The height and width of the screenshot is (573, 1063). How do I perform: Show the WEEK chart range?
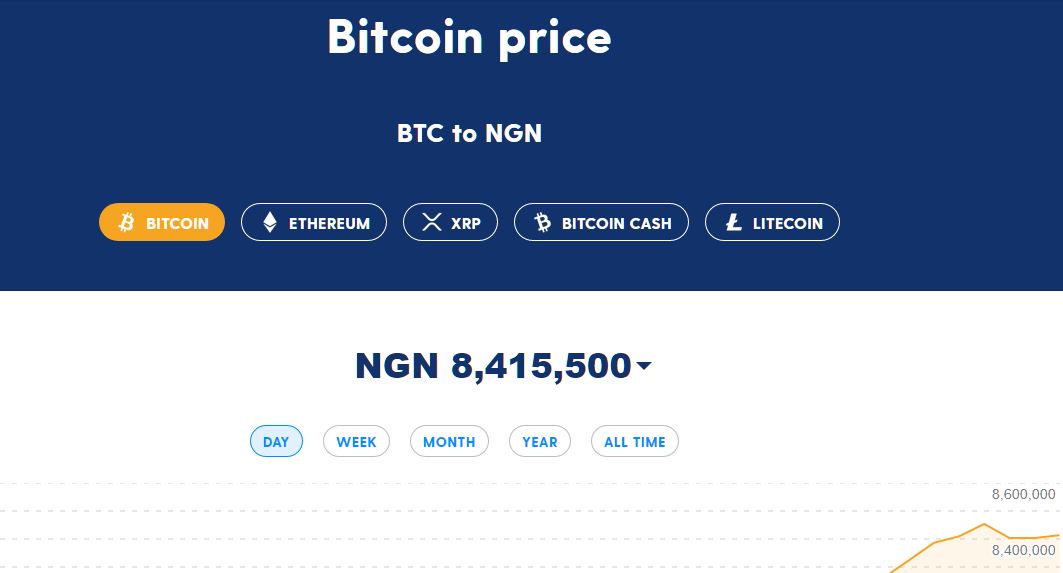[356, 441]
